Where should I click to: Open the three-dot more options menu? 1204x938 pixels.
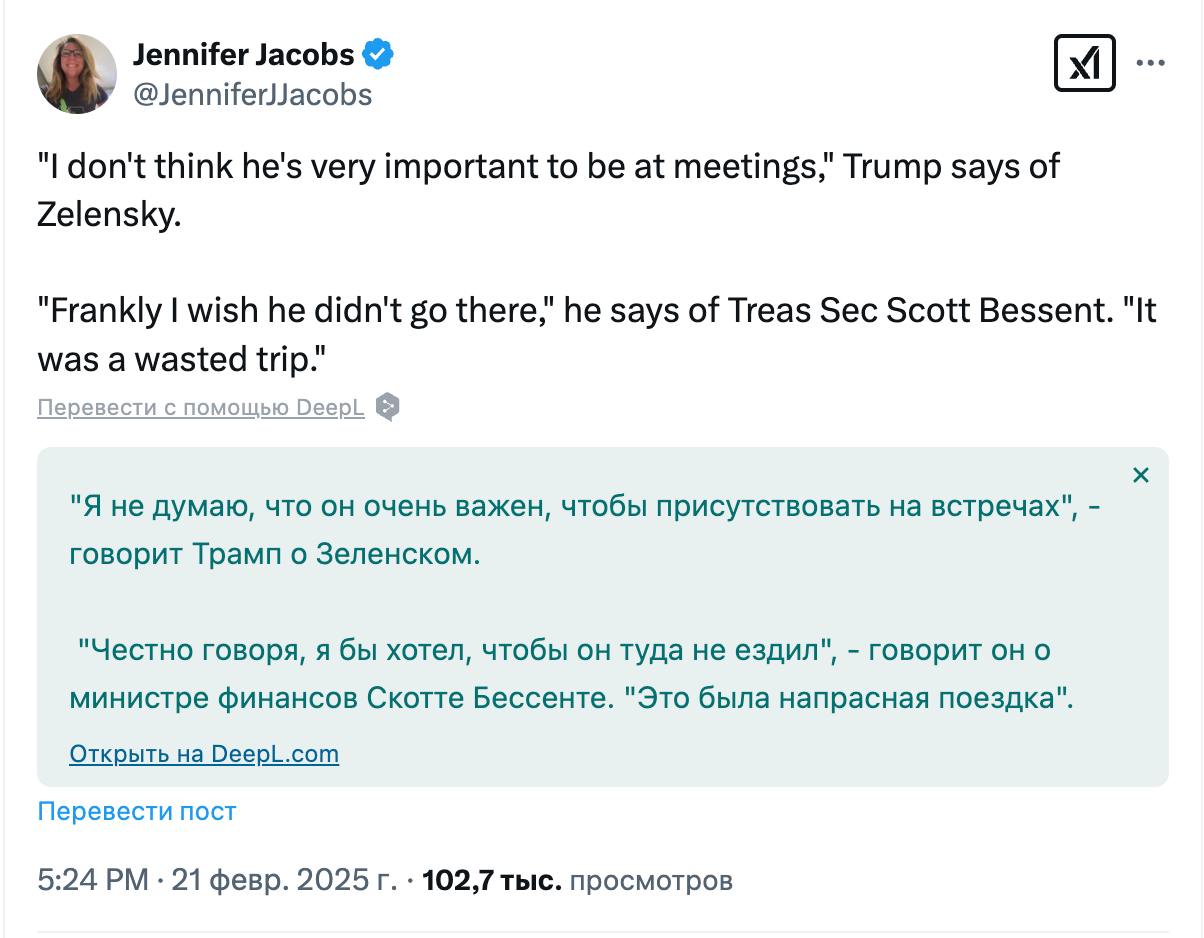(x=1151, y=64)
